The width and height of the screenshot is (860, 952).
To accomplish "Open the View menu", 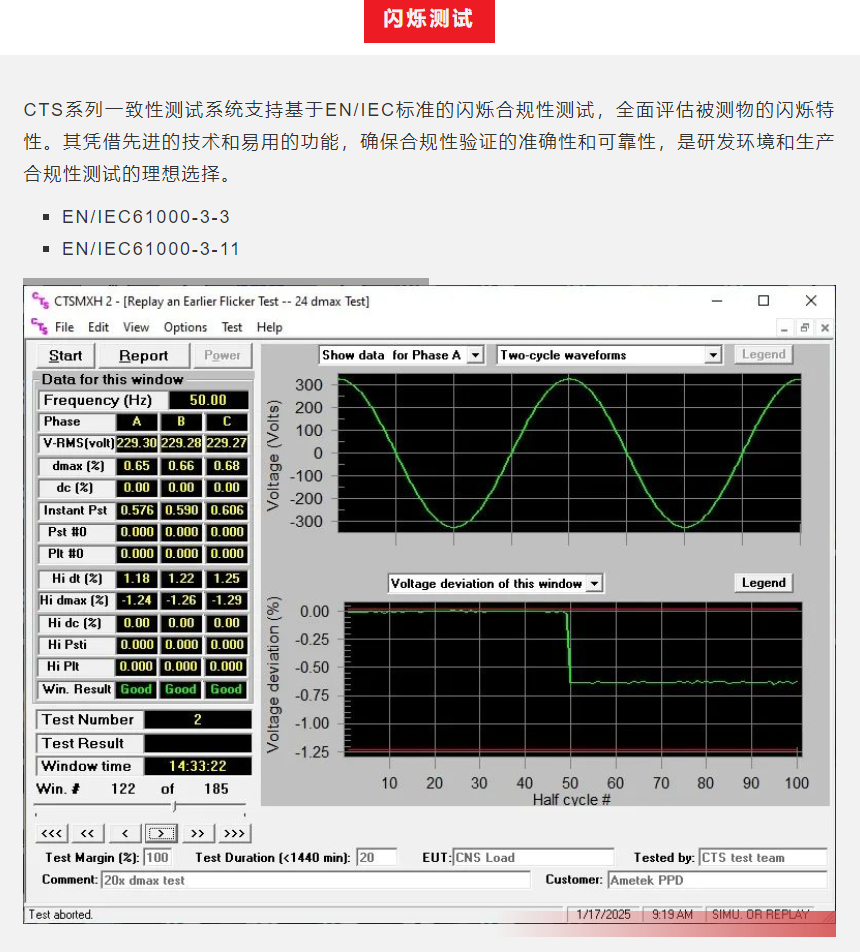I will coord(136,327).
